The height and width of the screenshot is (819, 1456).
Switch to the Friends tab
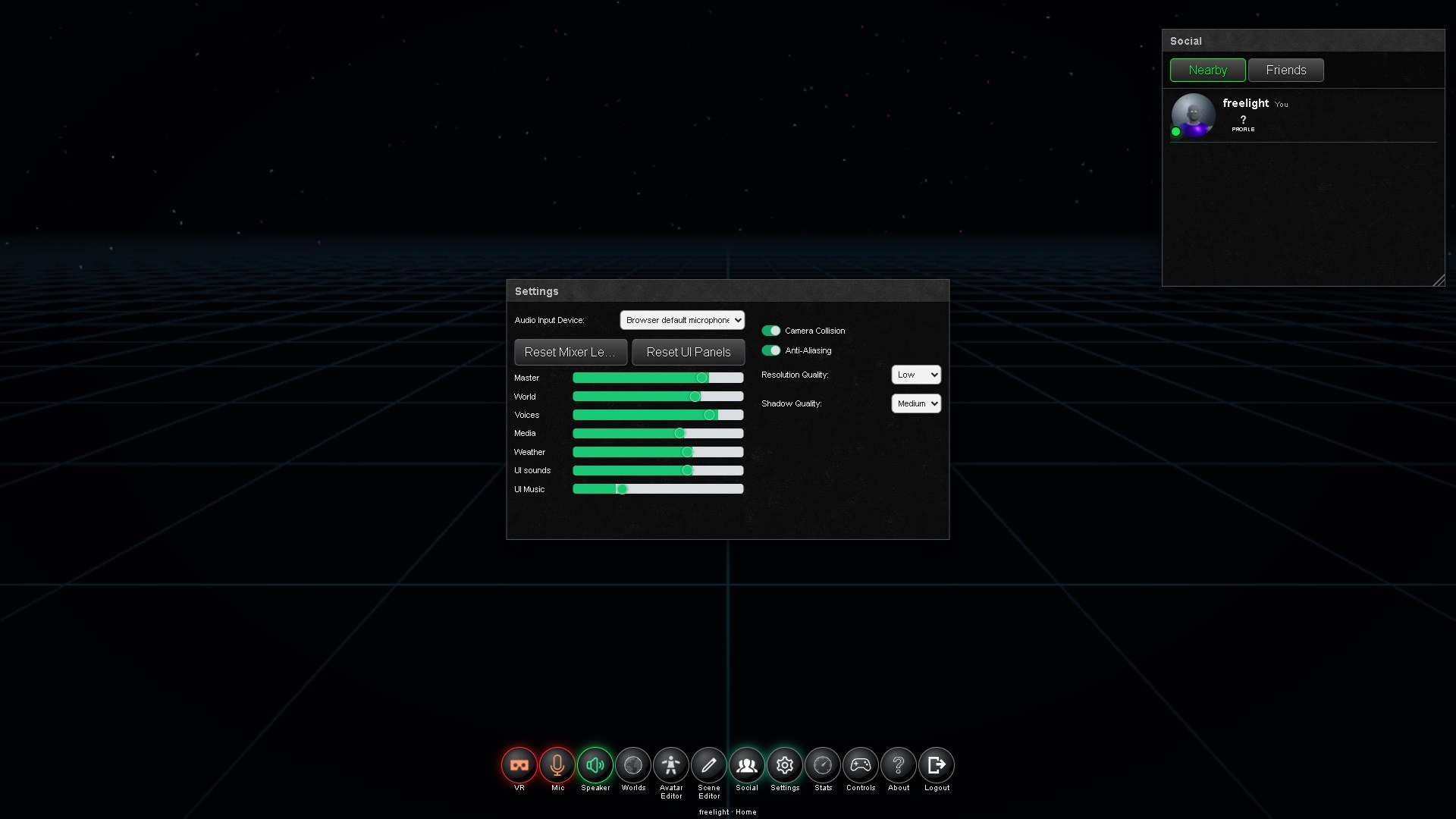1286,70
